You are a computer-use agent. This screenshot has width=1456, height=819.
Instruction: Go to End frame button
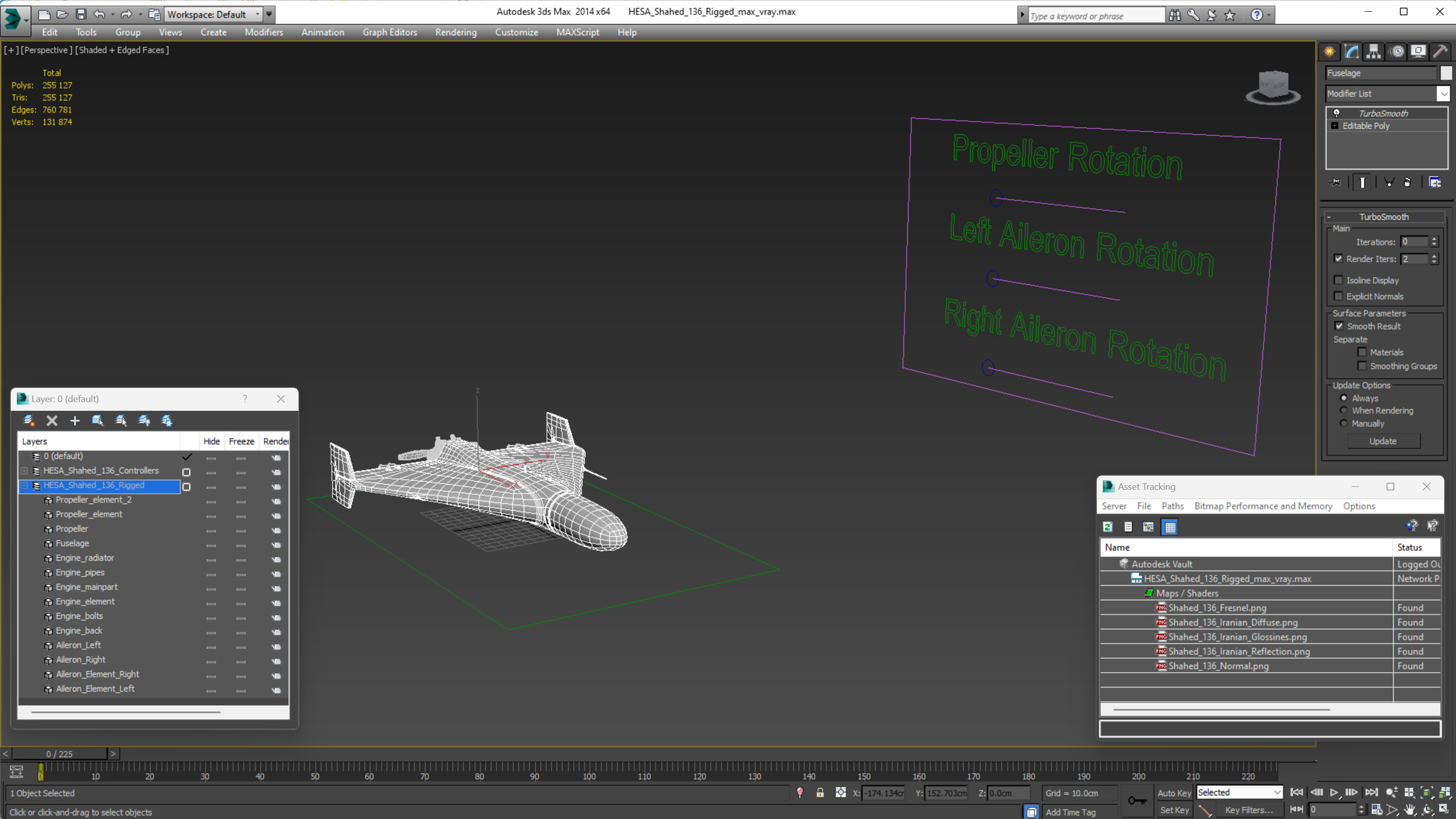click(1371, 792)
